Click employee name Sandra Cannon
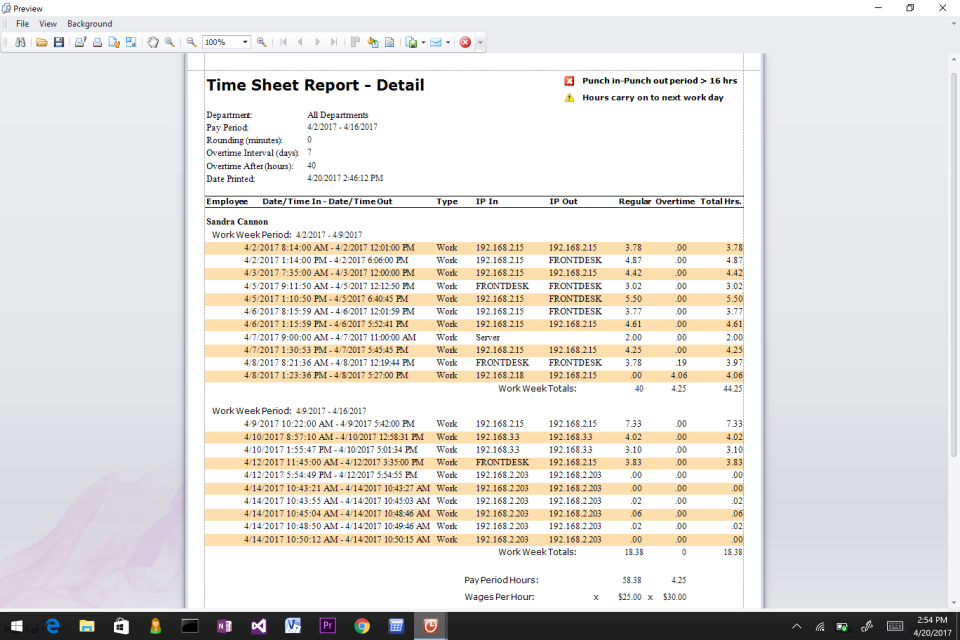The width and height of the screenshot is (960, 640). [237, 222]
